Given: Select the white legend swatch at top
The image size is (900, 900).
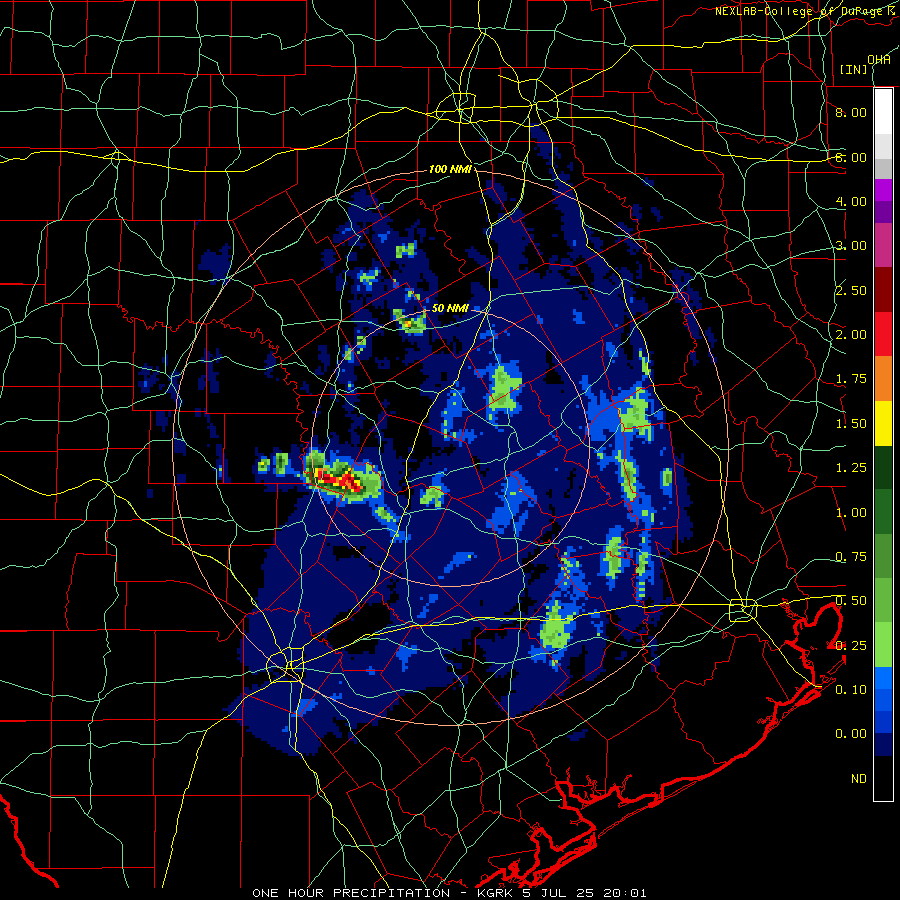Looking at the screenshot, I should [x=883, y=111].
